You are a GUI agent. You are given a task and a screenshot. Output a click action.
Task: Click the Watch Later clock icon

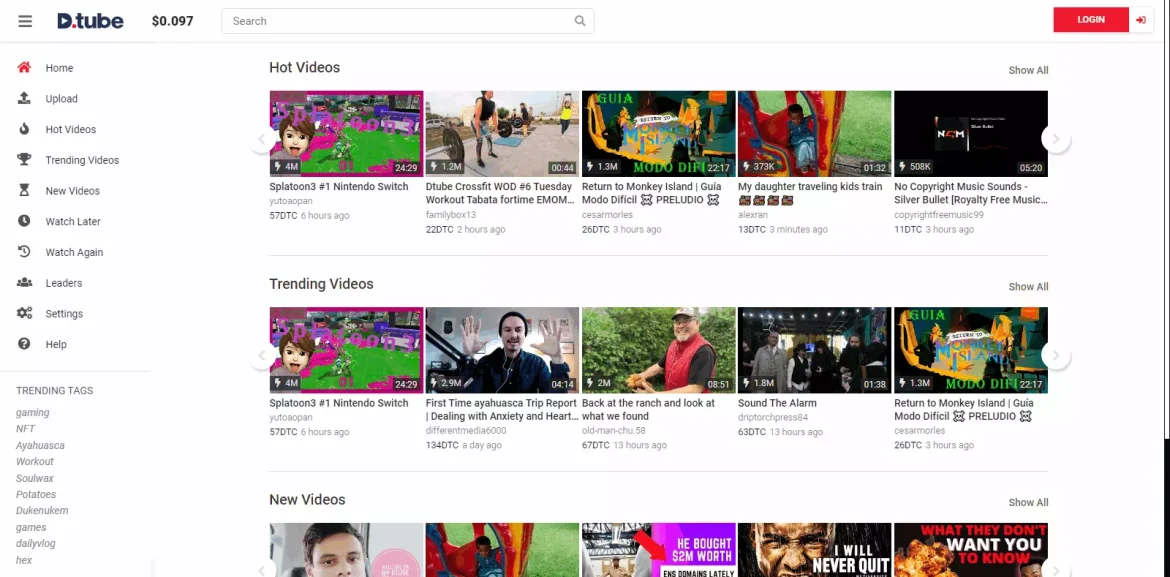[x=25, y=221]
